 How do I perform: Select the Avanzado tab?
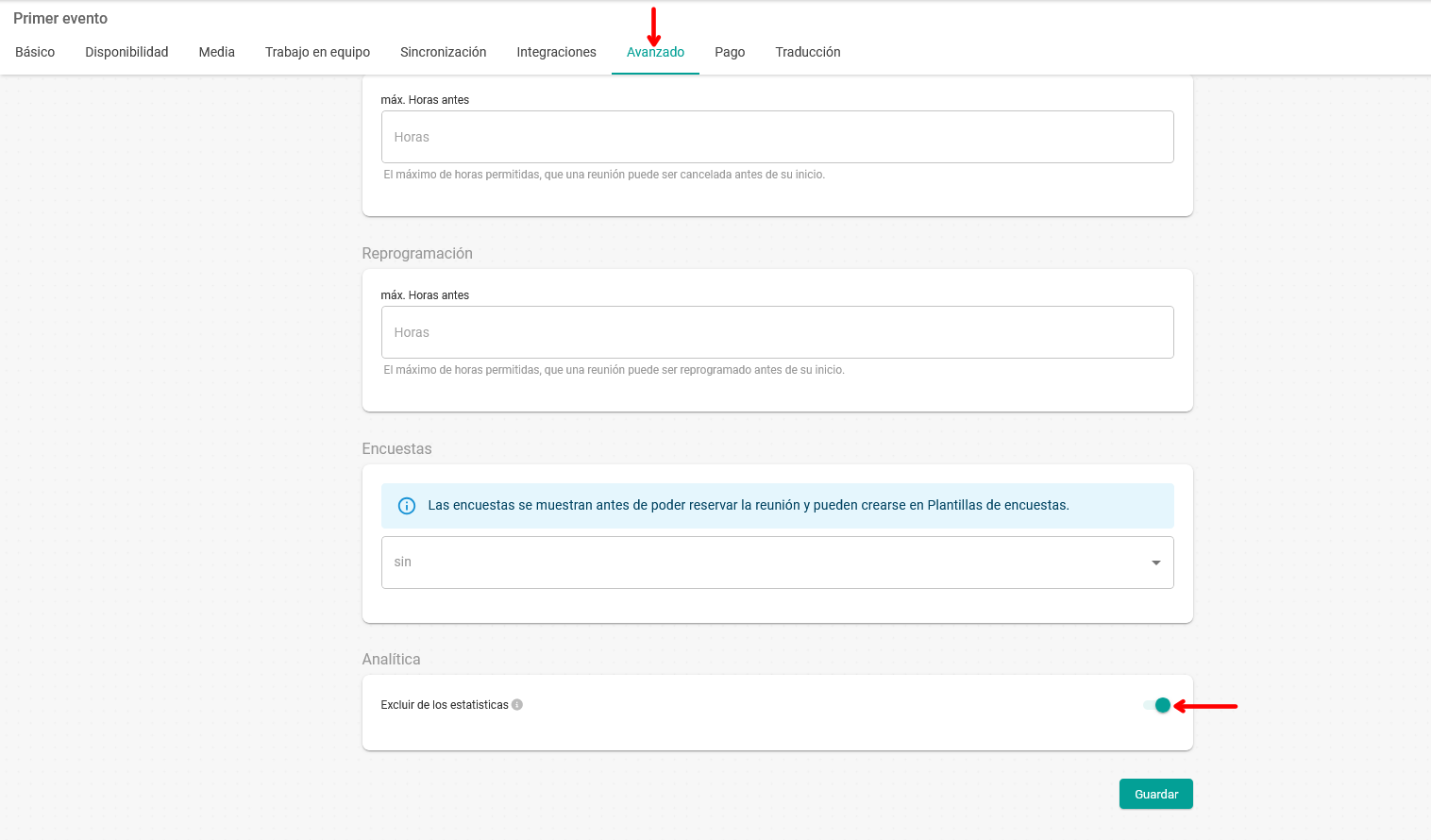655,52
